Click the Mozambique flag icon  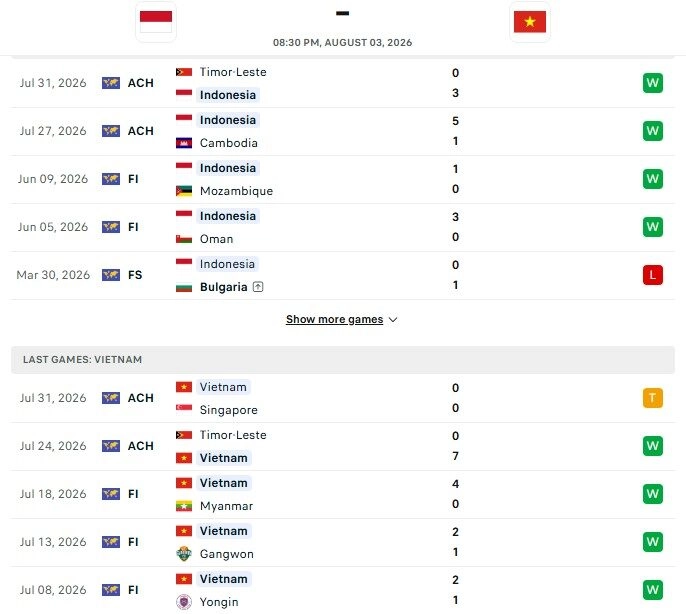pyautogui.click(x=184, y=191)
